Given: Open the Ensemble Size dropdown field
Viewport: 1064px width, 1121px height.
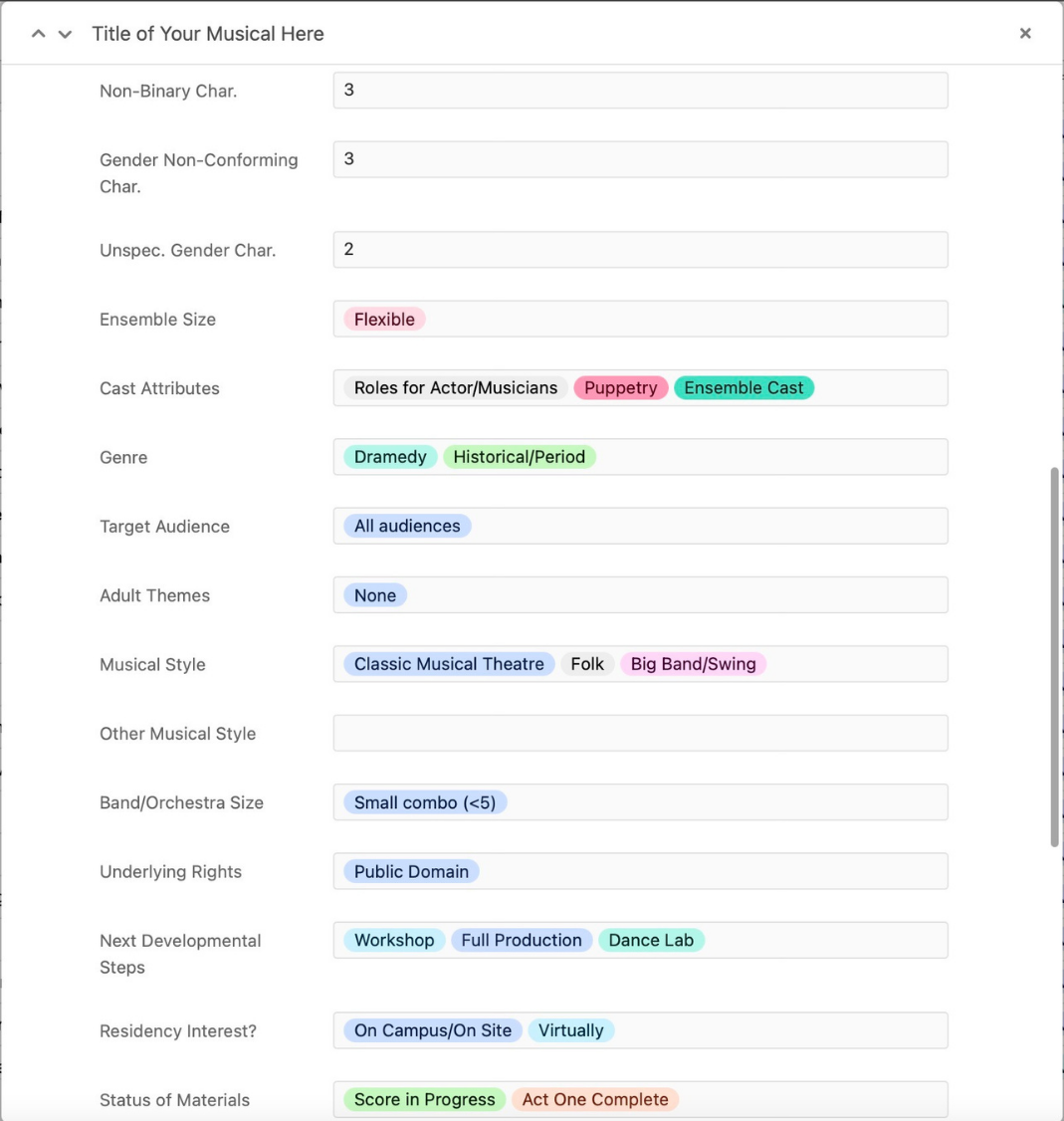Looking at the screenshot, I should point(640,320).
